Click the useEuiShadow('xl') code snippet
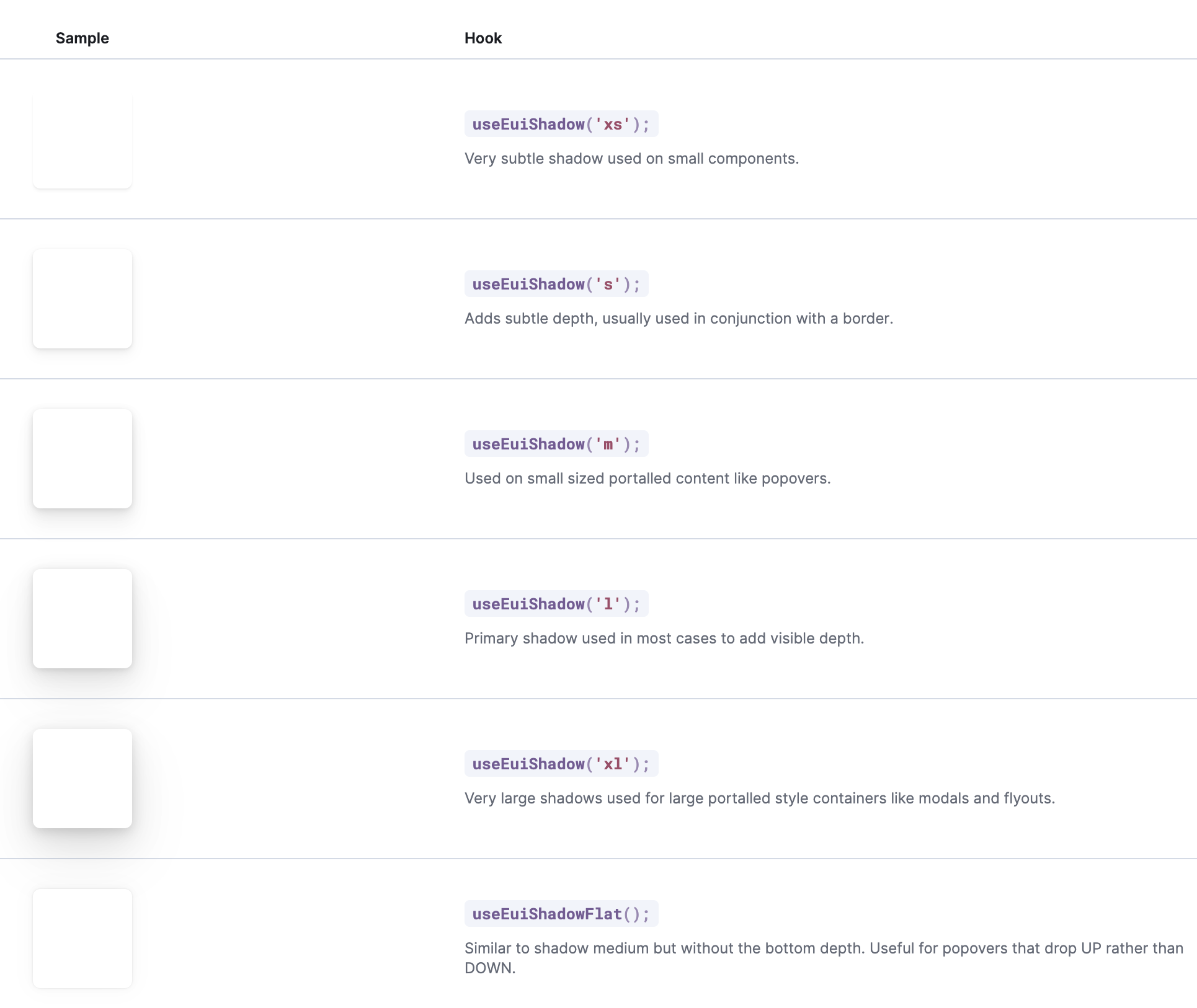This screenshot has height=1008, width=1197. (560, 764)
